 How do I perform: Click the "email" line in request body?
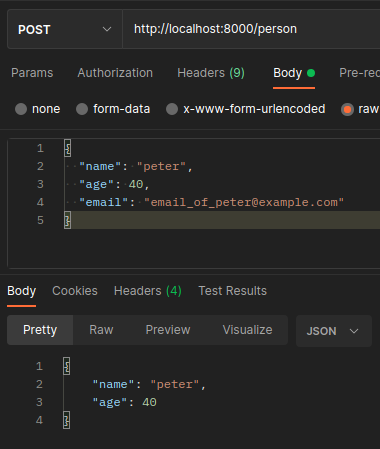211,202
